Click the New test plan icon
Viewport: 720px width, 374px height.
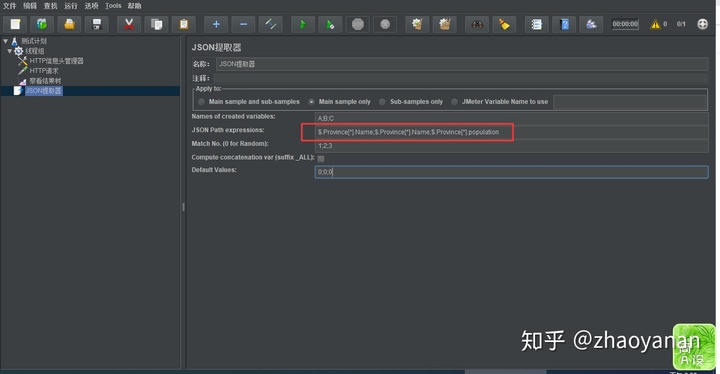point(15,24)
